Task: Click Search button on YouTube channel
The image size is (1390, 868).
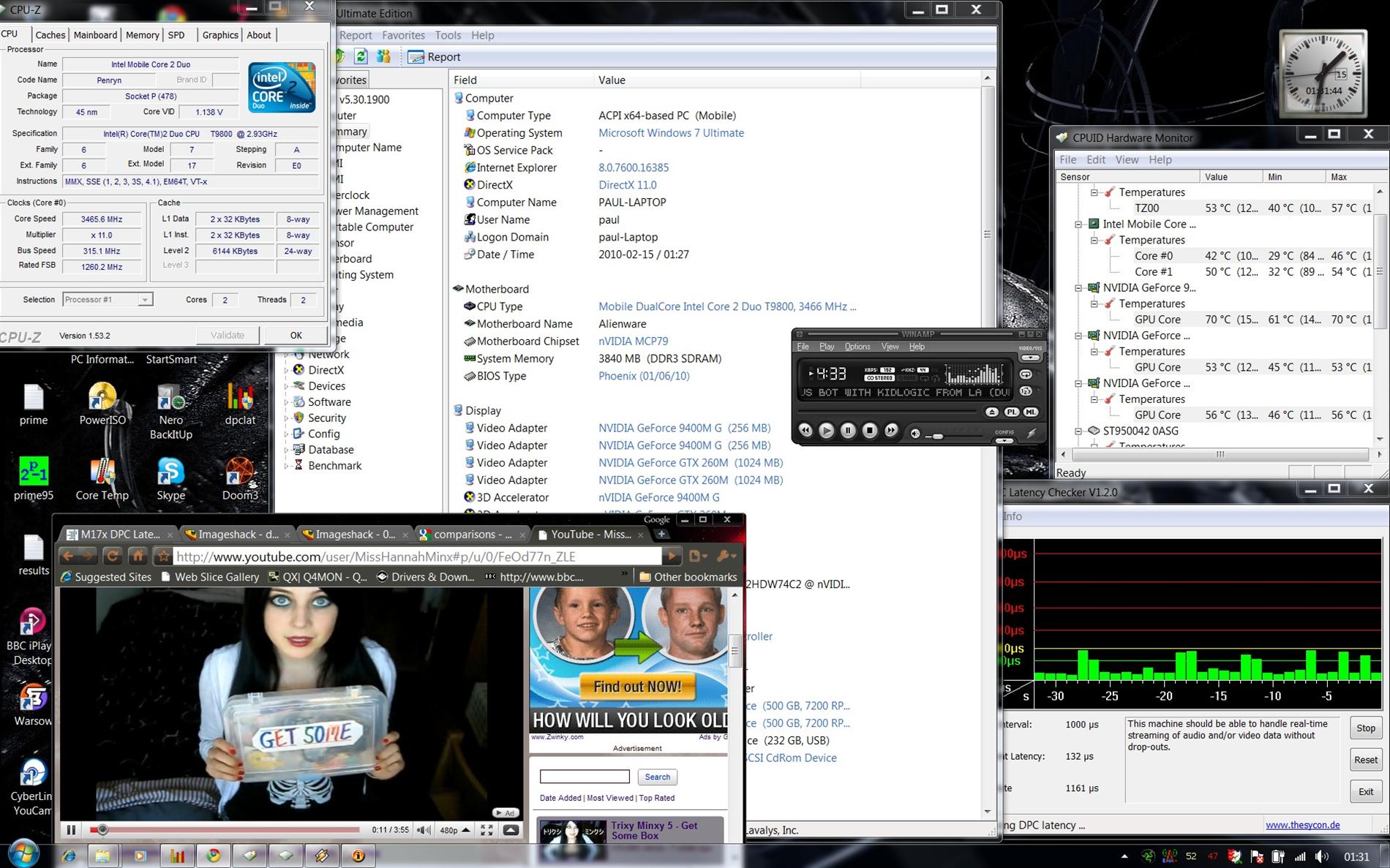Action: [x=657, y=777]
